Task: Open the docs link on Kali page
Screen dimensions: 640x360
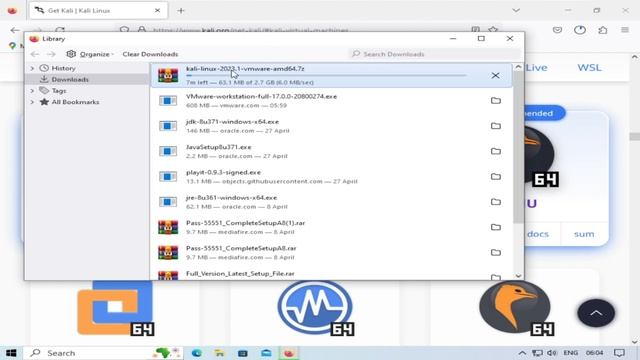Action: tap(538, 234)
